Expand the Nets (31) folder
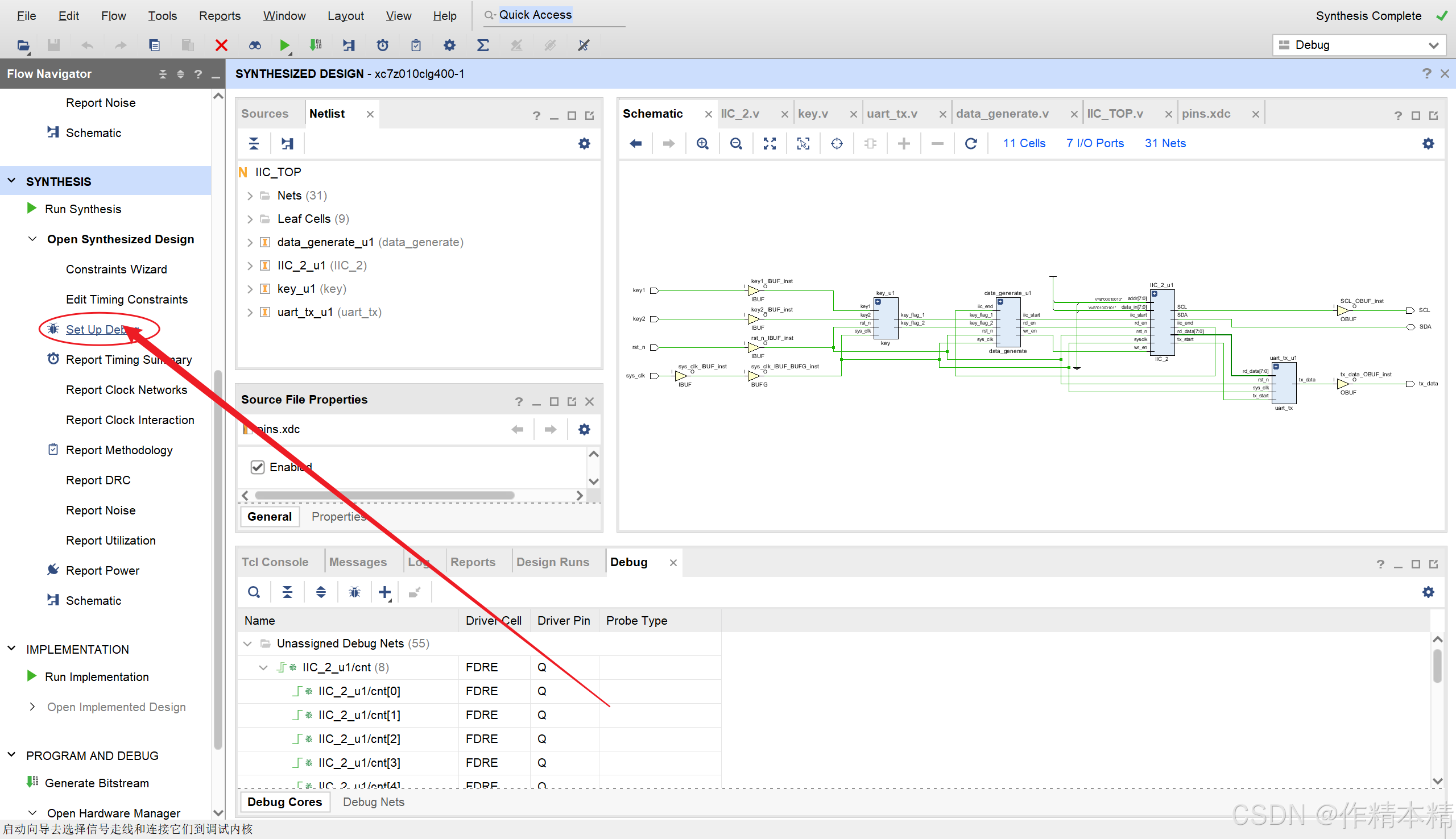Viewport: 1456px width, 839px height. click(250, 196)
